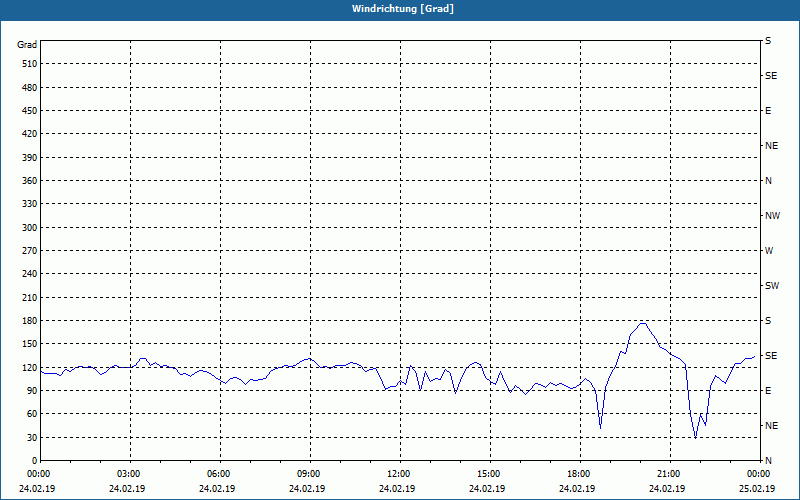Screen dimensions: 800x500
Task: Select the "90" degree axis value
Action: (32, 391)
